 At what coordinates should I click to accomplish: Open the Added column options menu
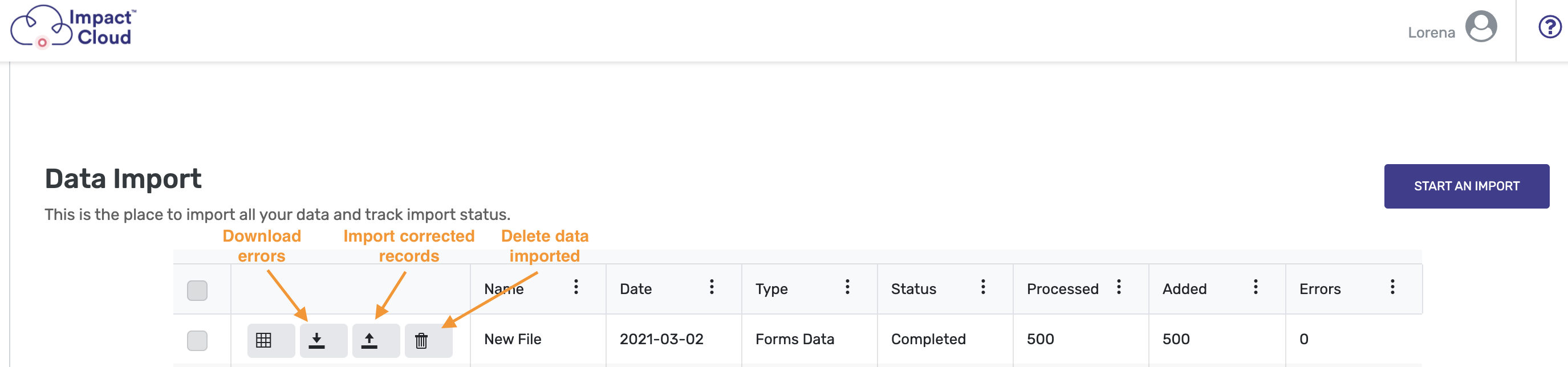click(1255, 287)
